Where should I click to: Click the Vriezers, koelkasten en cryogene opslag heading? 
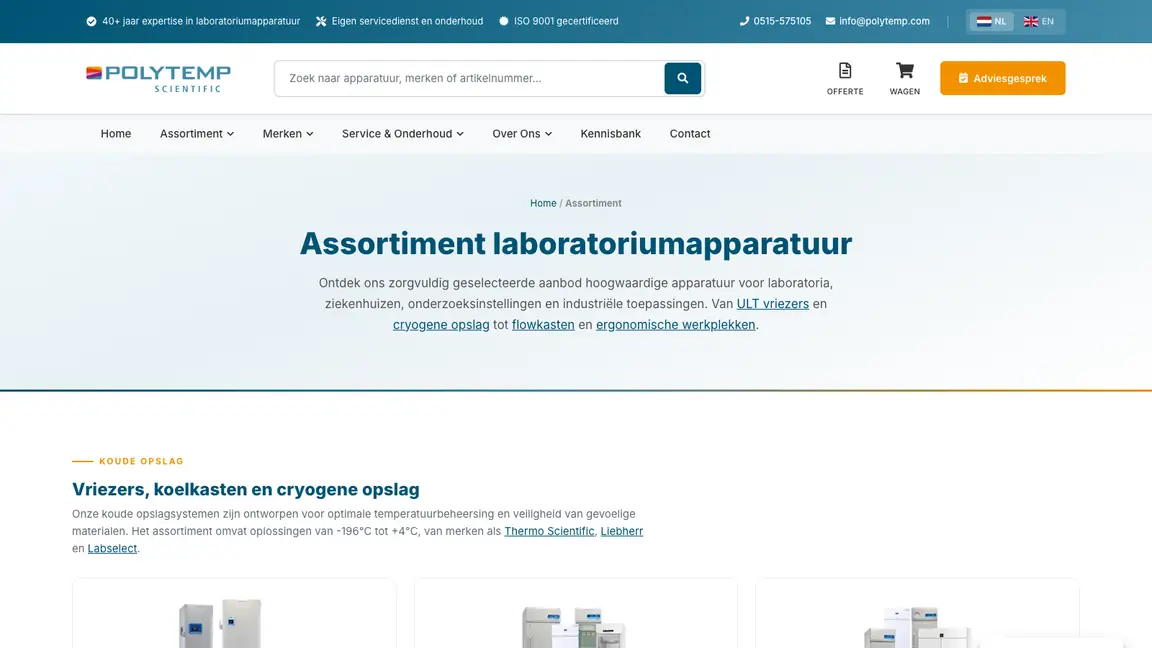click(245, 489)
